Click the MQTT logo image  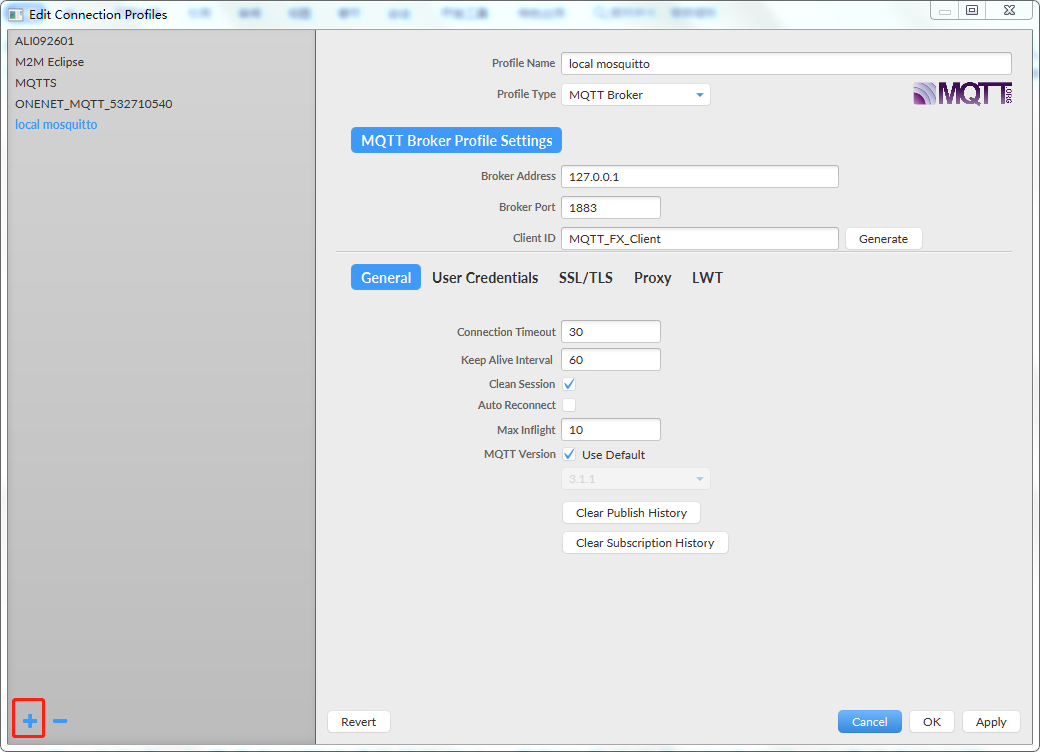[x=962, y=94]
